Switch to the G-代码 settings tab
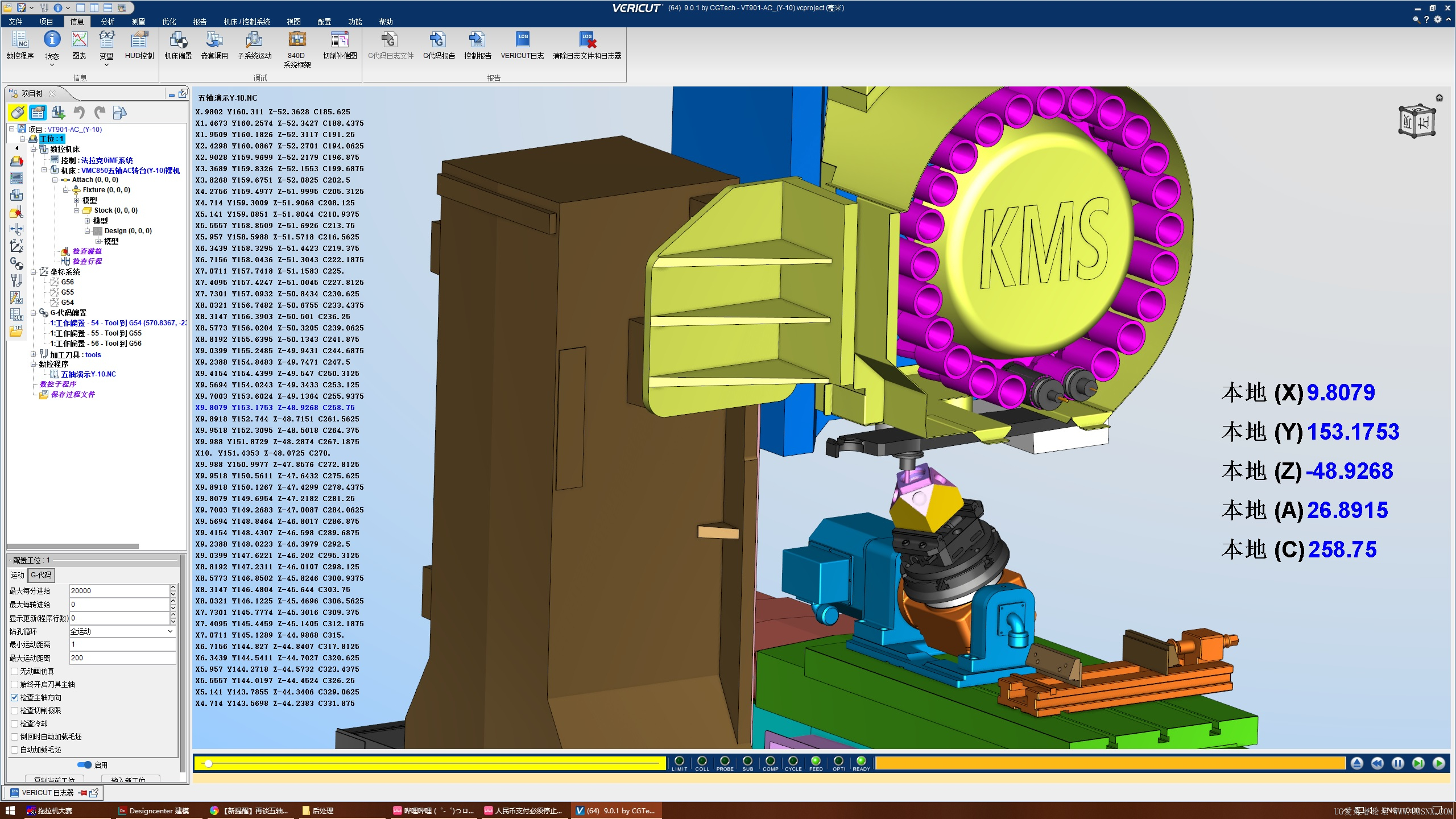 [x=41, y=575]
